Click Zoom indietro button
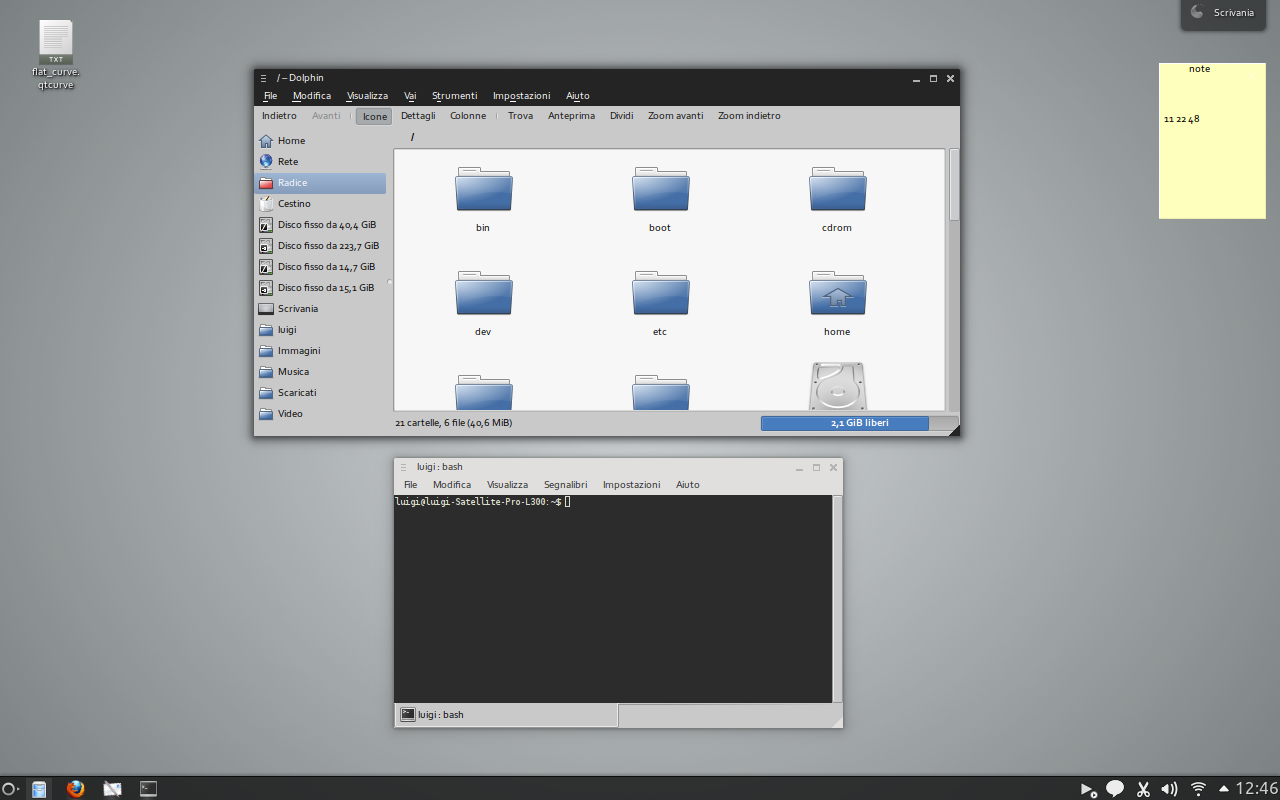Screen dimensions: 1280x800 [749, 116]
